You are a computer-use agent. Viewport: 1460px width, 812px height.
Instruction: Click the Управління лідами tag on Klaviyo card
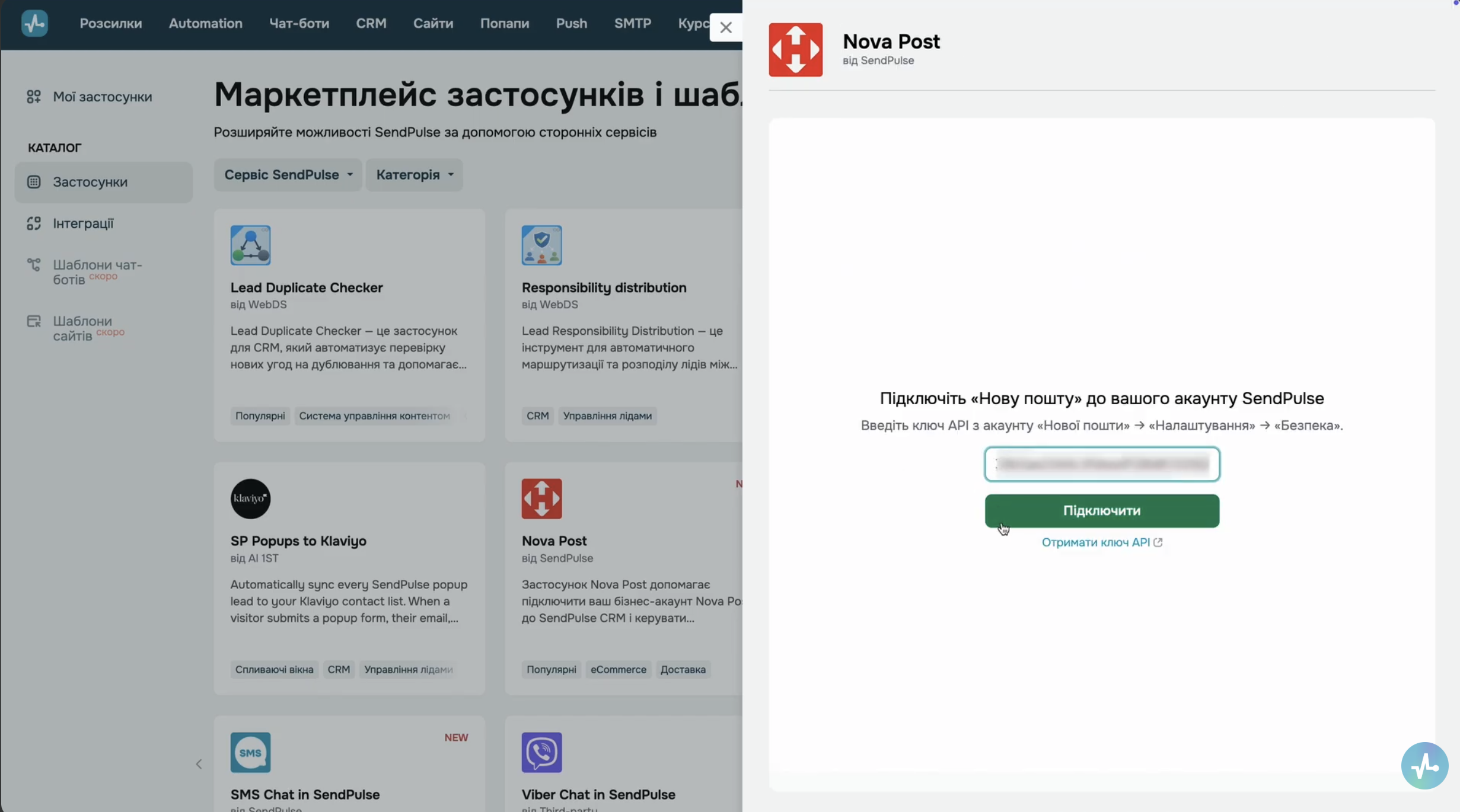(408, 670)
